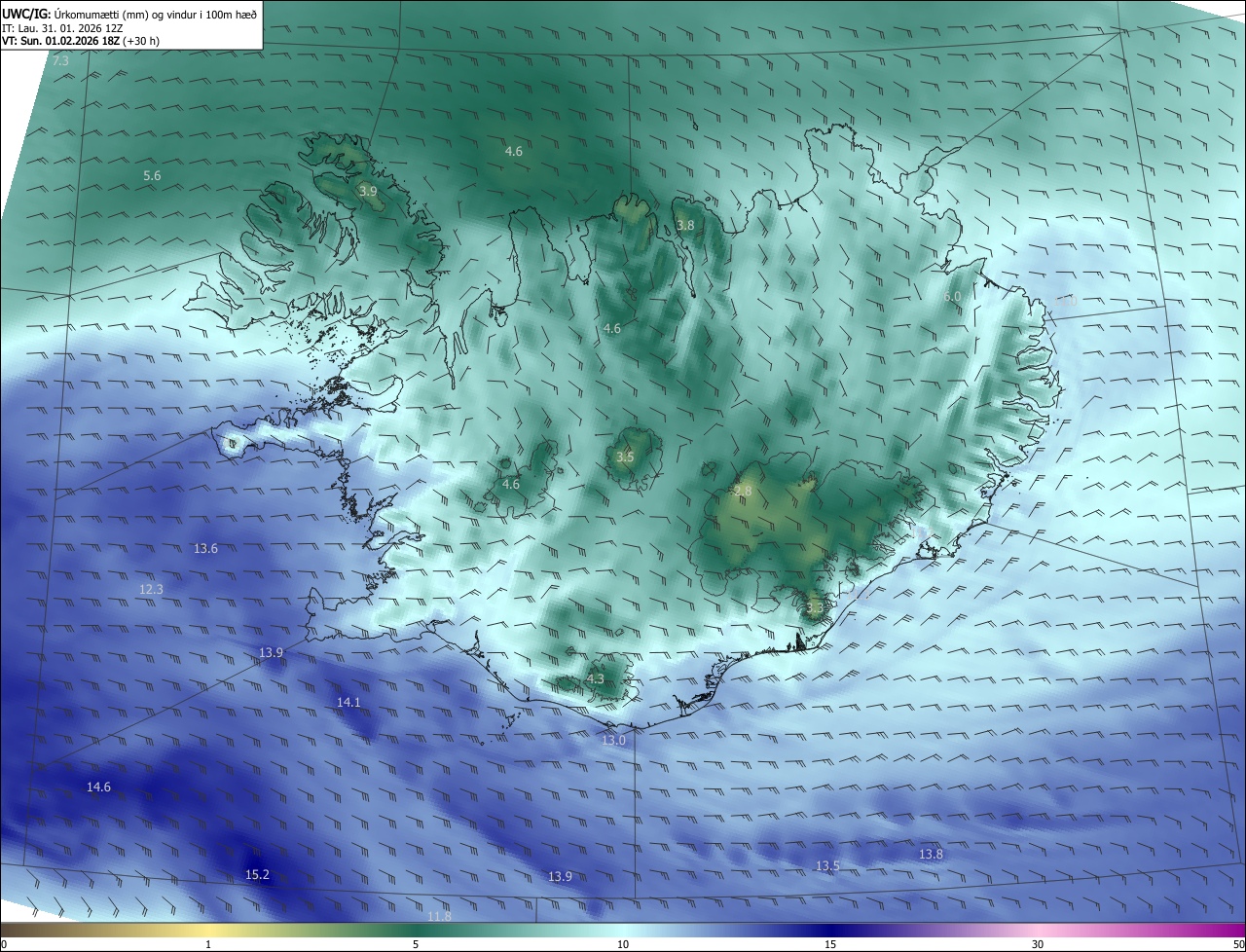Click the 2.8 value on Vatnajökull glacier
The width and height of the screenshot is (1246, 952).
[743, 492]
